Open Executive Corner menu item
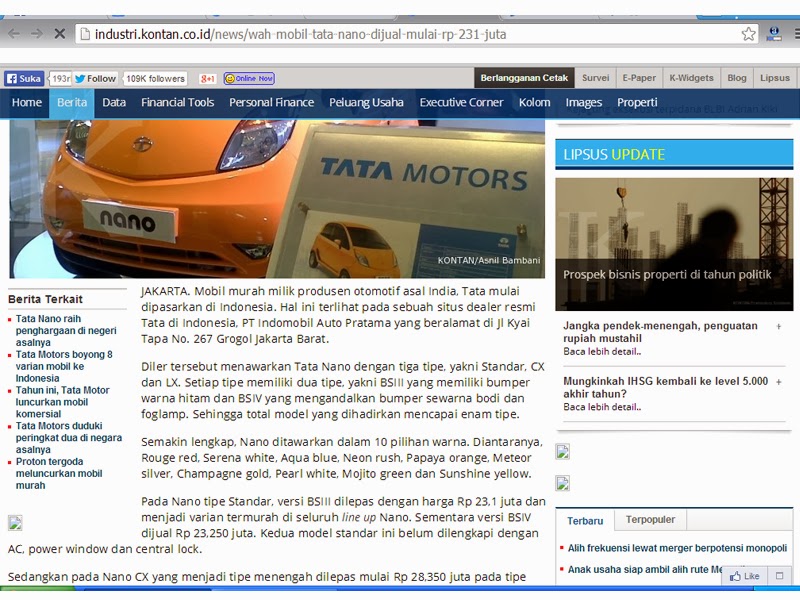 click(461, 103)
